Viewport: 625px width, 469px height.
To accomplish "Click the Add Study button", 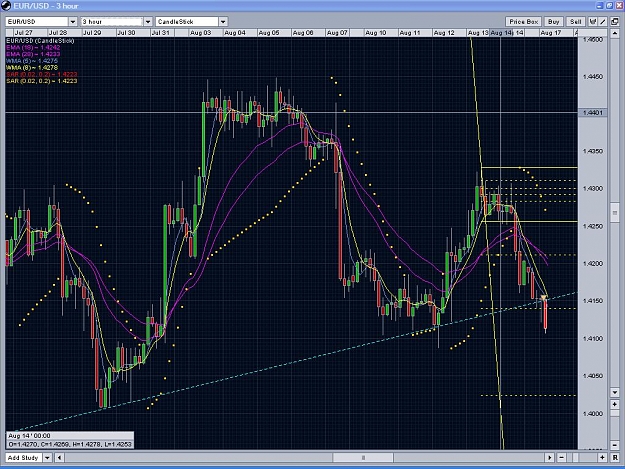I will [24, 457].
